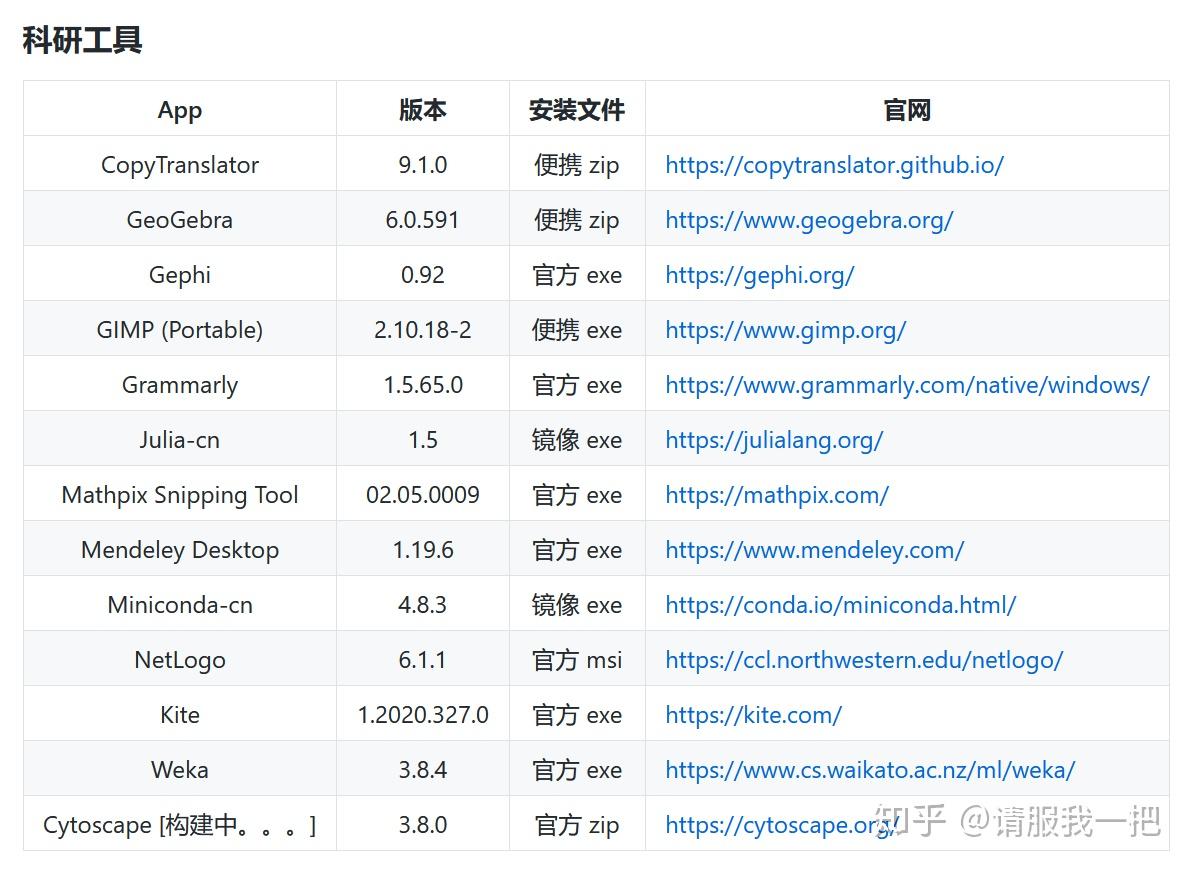The image size is (1191, 869).
Task: Select version 1.2020.327.0 cell
Action: pos(423,715)
